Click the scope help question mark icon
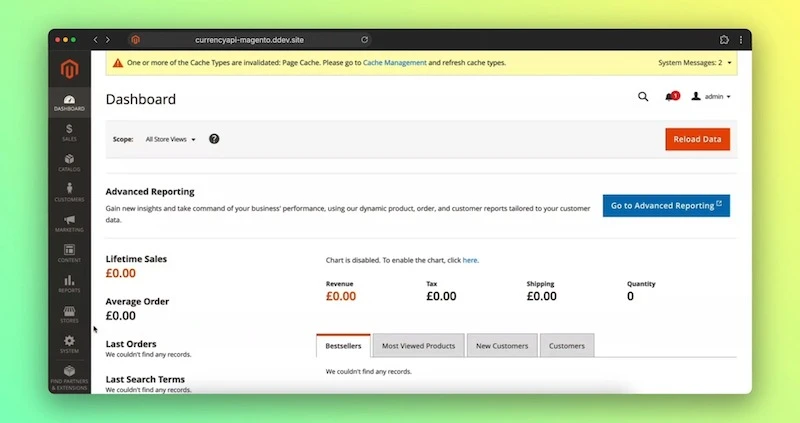This screenshot has height=423, width=800. pyautogui.click(x=214, y=139)
